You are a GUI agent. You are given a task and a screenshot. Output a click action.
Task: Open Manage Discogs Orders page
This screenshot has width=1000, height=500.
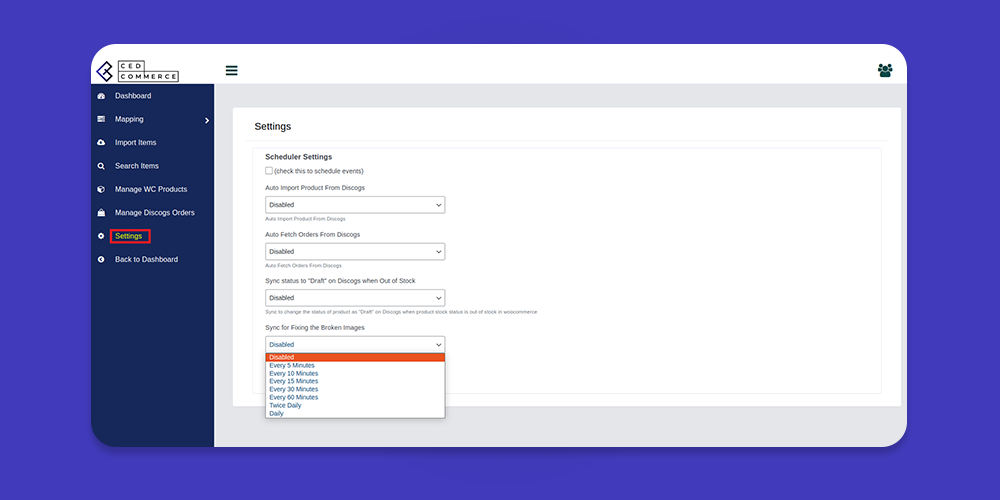(155, 212)
